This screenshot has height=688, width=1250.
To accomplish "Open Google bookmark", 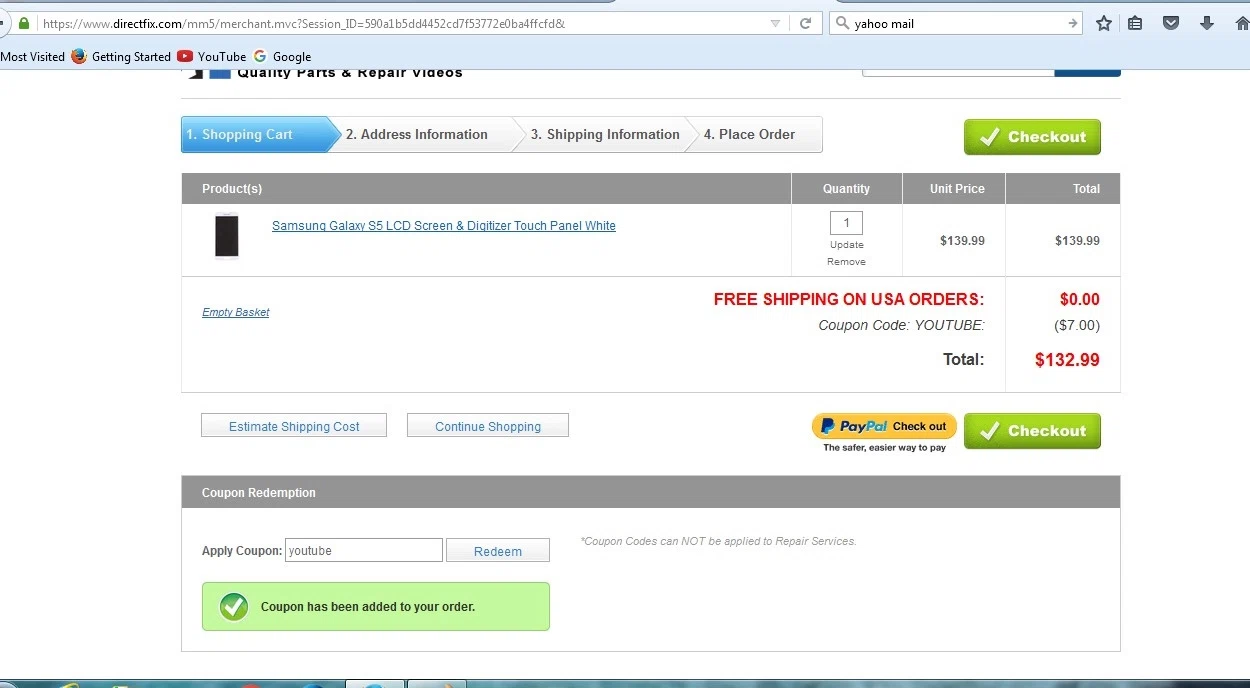I will 282,57.
